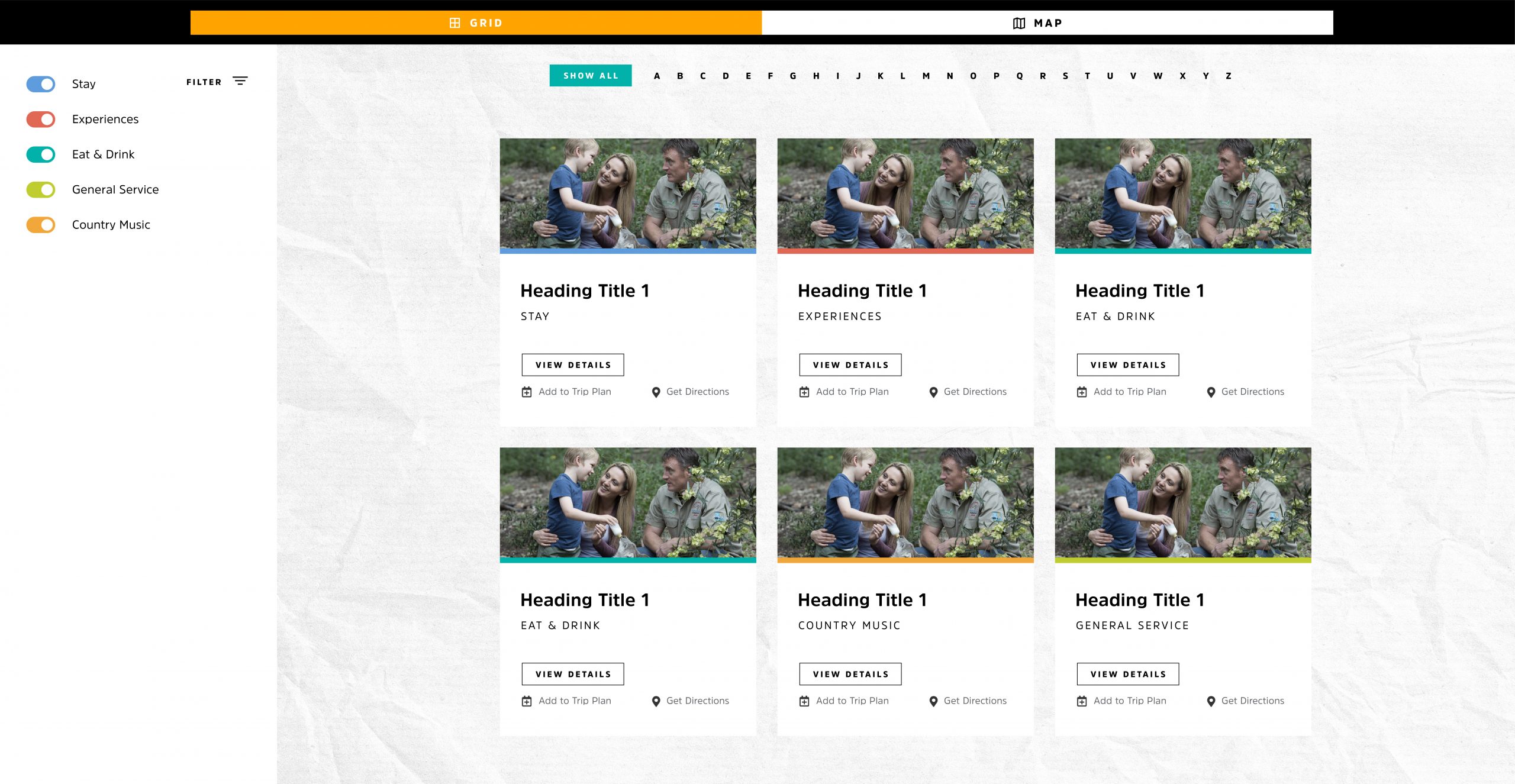Select the Grid view tab

(476, 23)
